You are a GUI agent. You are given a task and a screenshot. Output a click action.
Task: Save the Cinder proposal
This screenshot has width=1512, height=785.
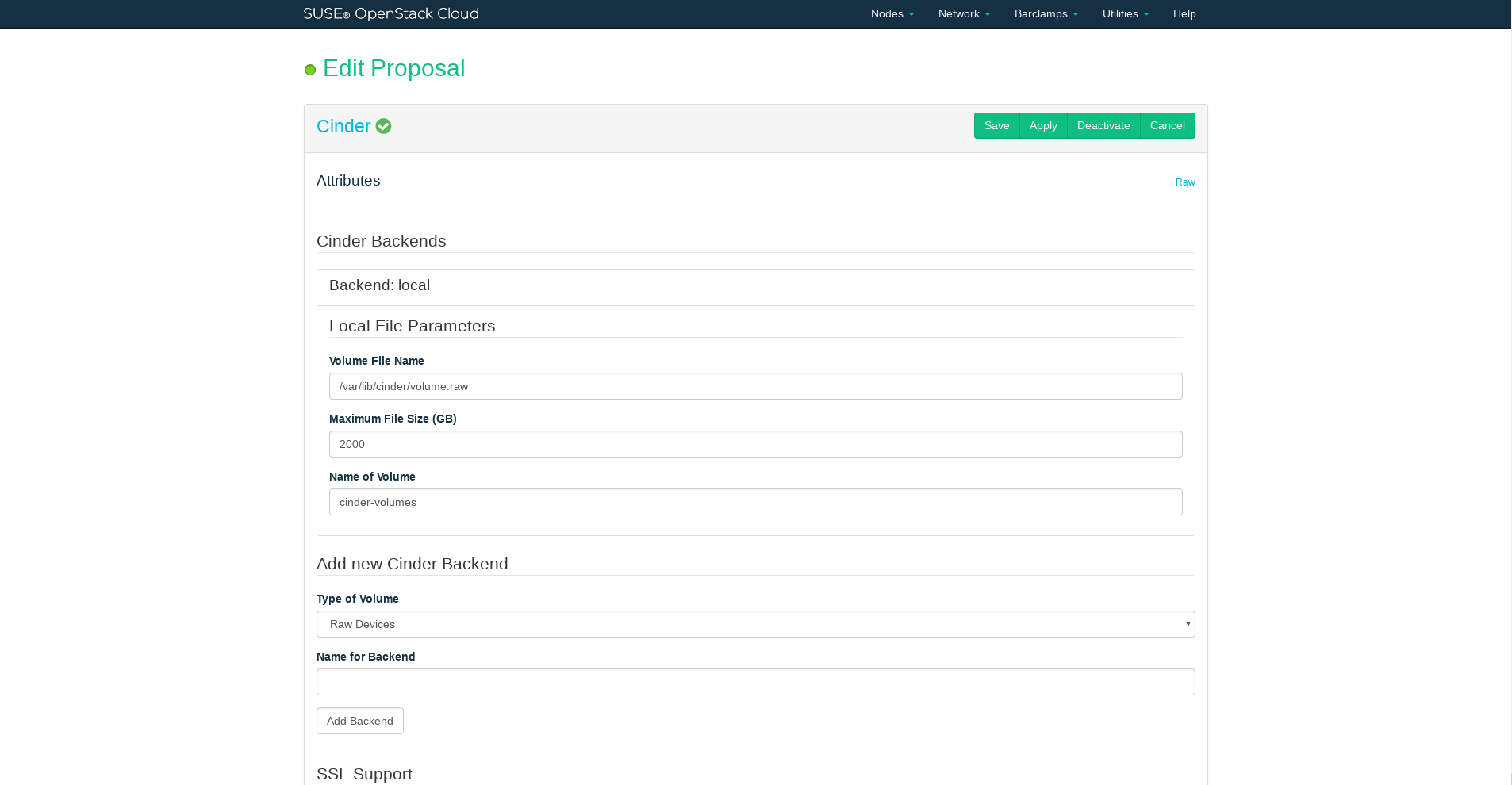(996, 125)
